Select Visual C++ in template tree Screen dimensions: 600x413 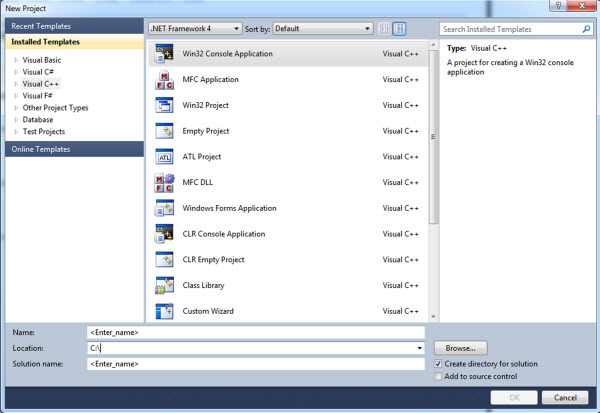41,84
